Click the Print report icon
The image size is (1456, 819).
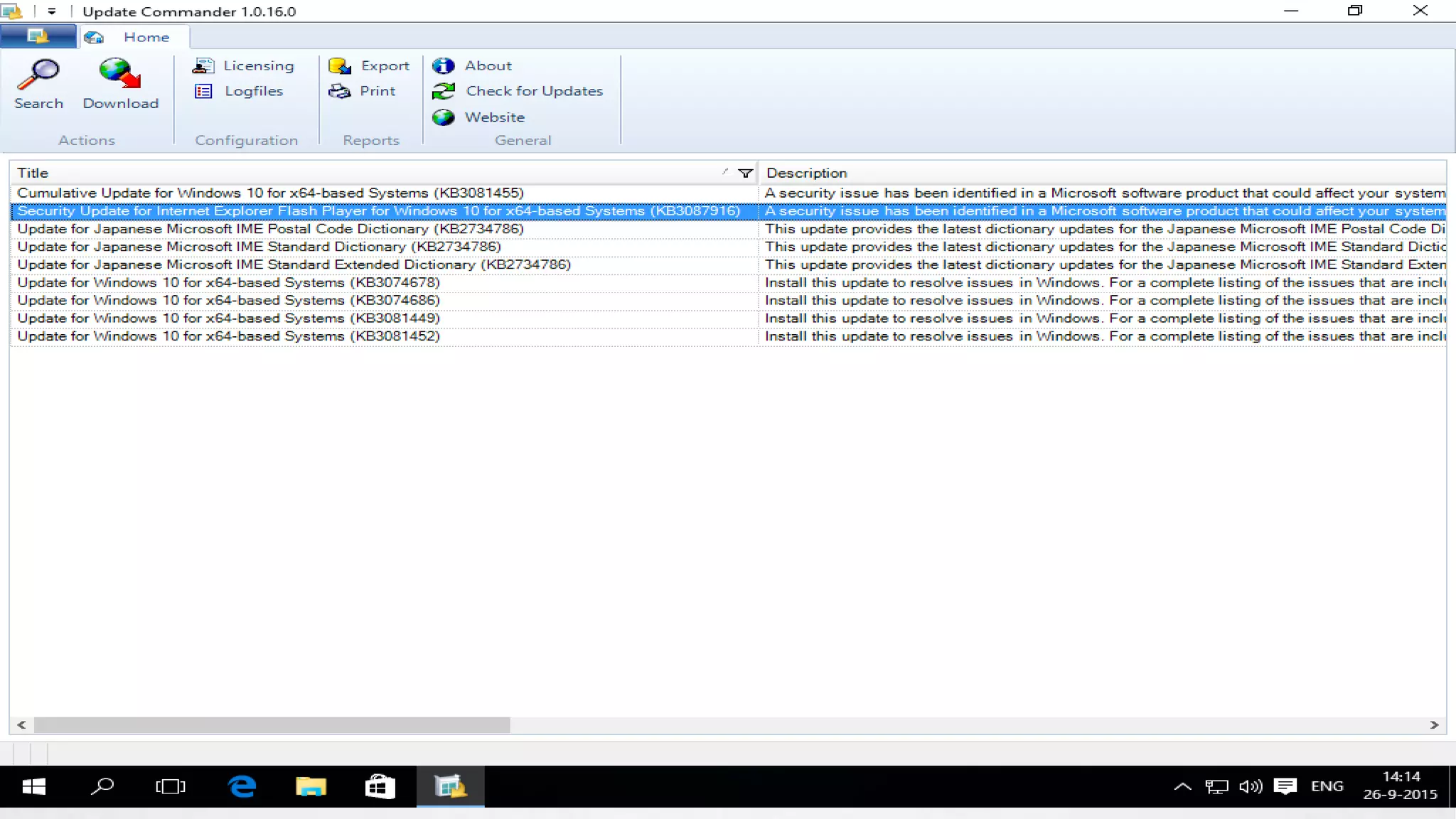click(340, 91)
